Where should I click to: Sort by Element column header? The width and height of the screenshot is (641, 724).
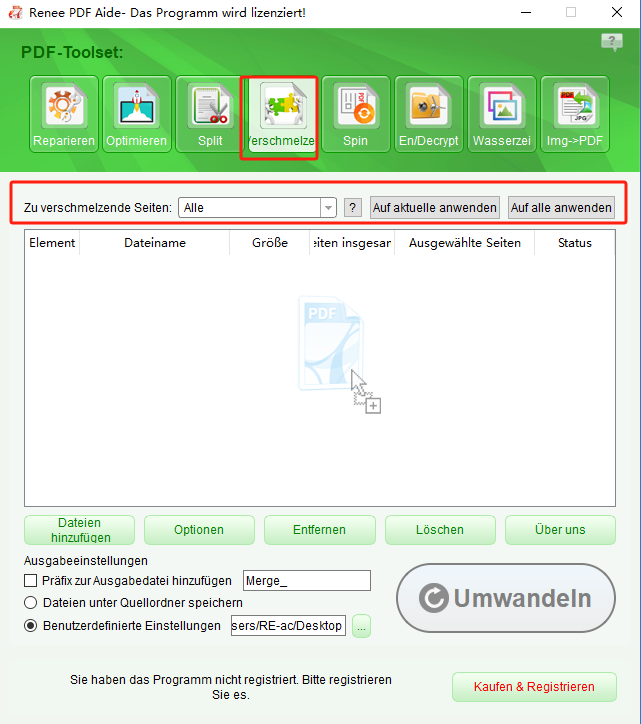(x=52, y=243)
